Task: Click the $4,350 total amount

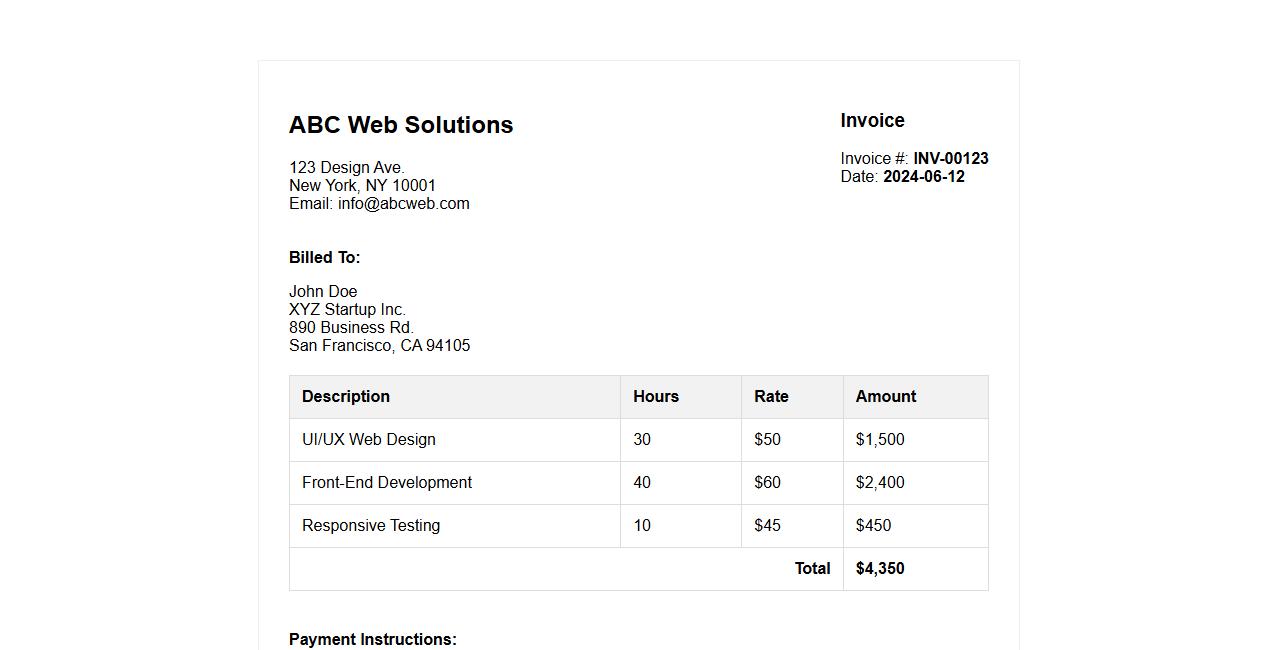Action: click(880, 569)
